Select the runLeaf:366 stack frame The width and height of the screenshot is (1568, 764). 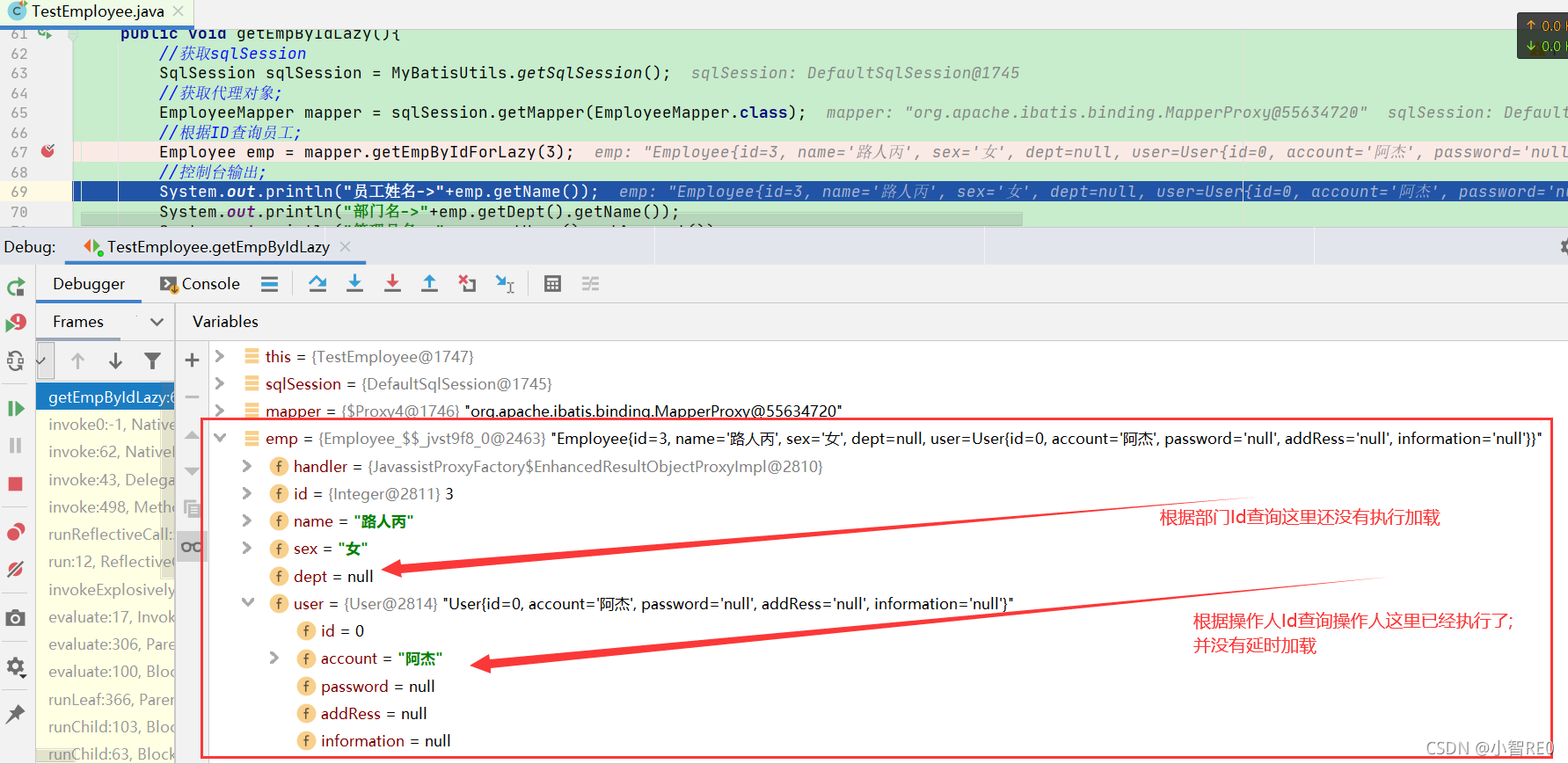coord(106,700)
